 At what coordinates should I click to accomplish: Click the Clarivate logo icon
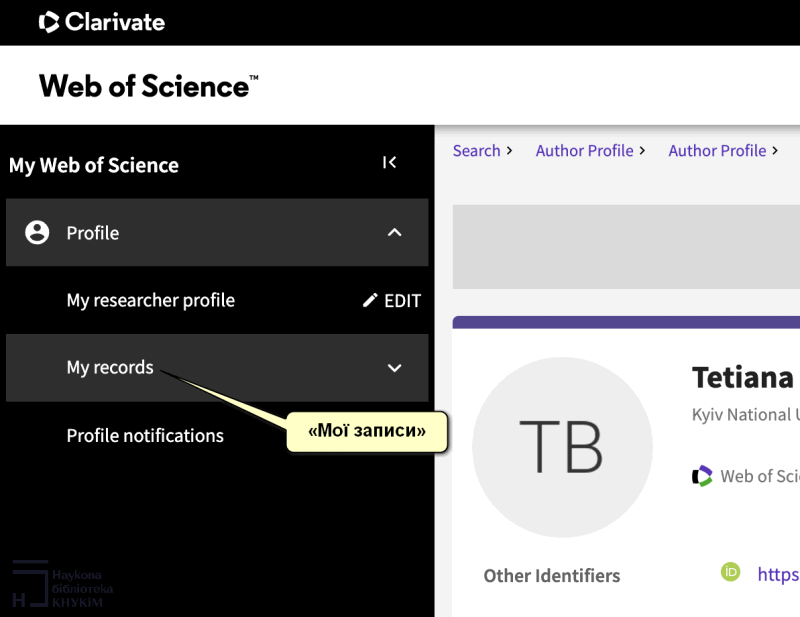click(x=49, y=22)
